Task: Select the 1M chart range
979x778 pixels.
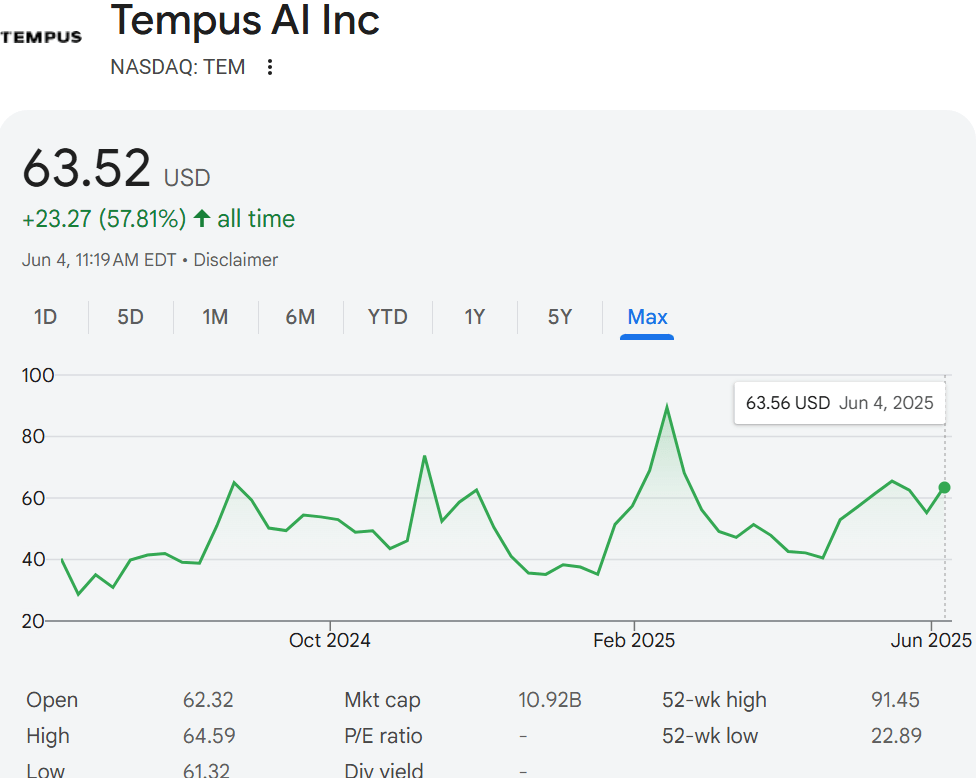Action: (215, 317)
